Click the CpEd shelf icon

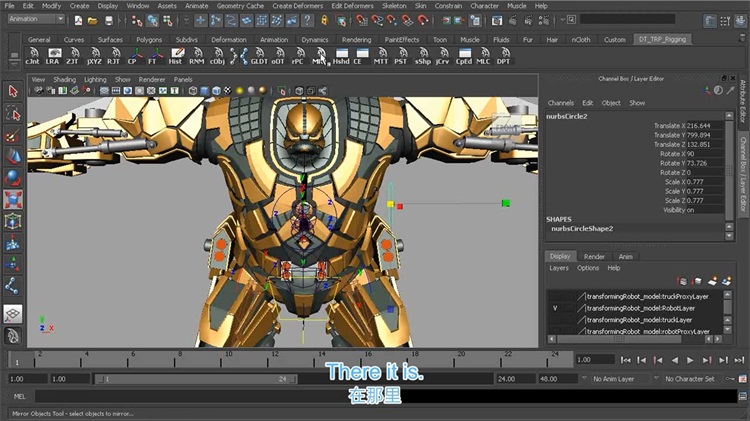[x=464, y=56]
